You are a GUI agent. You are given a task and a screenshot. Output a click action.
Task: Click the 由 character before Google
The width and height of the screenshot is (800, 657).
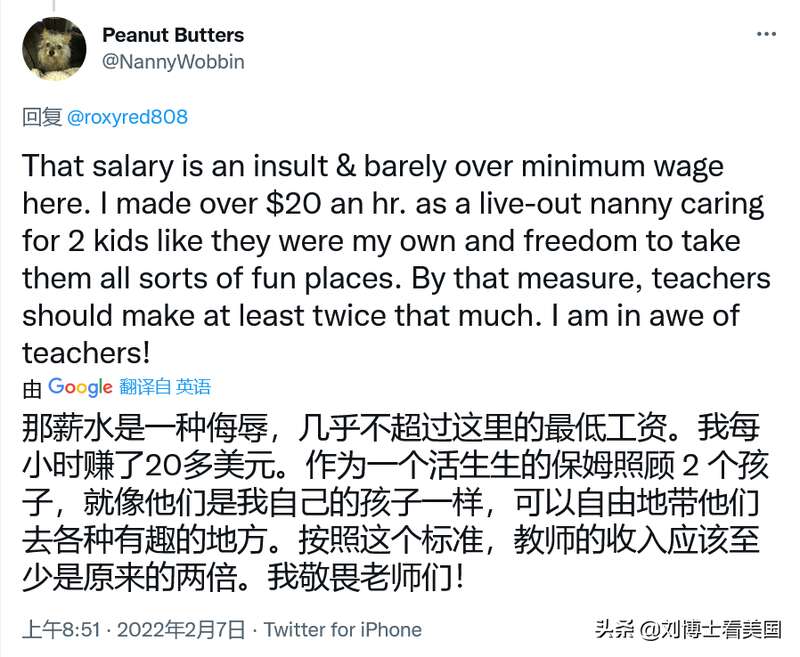pyautogui.click(x=32, y=387)
